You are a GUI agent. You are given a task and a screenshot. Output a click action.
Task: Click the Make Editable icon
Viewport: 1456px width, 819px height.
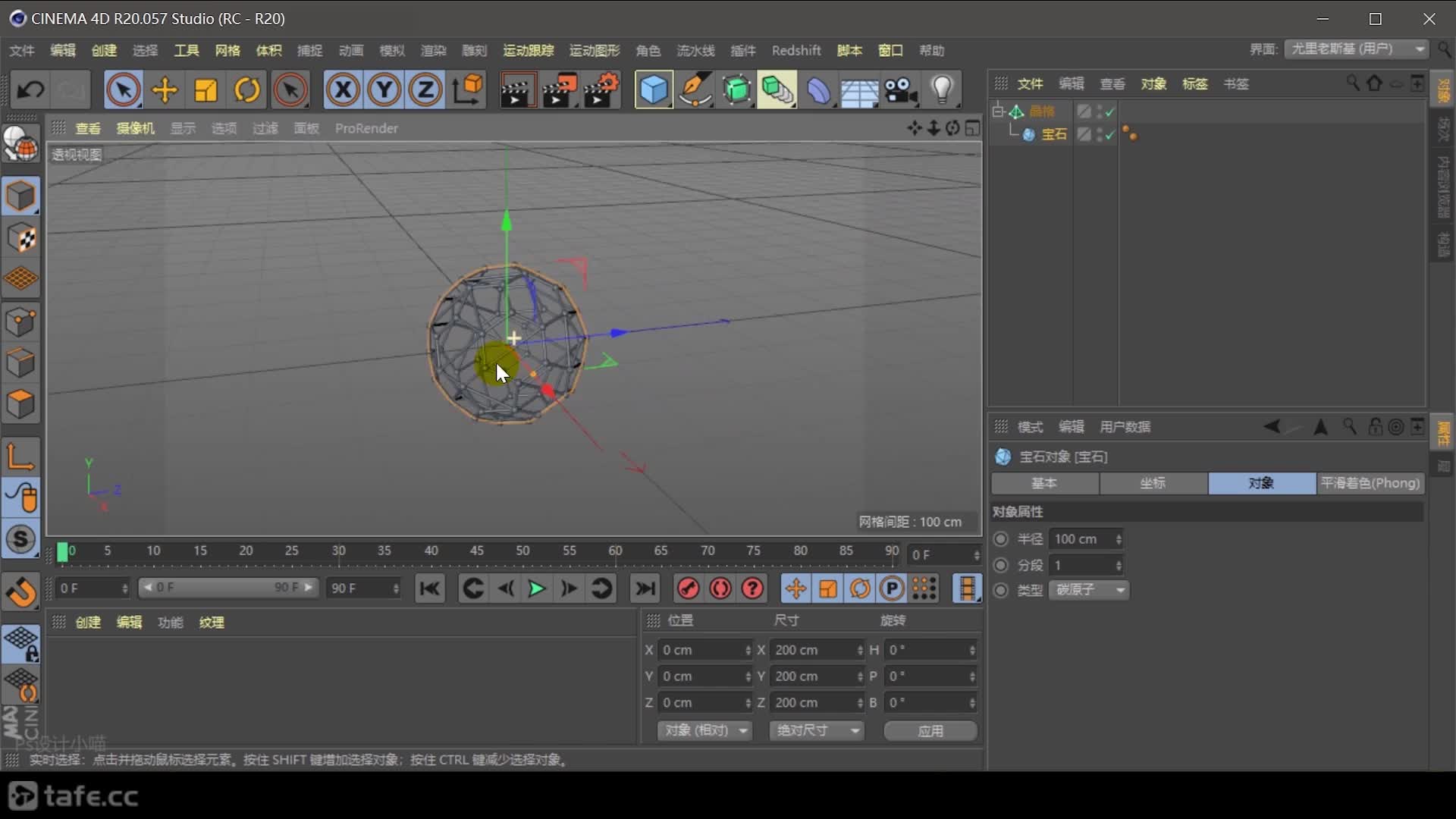tap(20, 143)
